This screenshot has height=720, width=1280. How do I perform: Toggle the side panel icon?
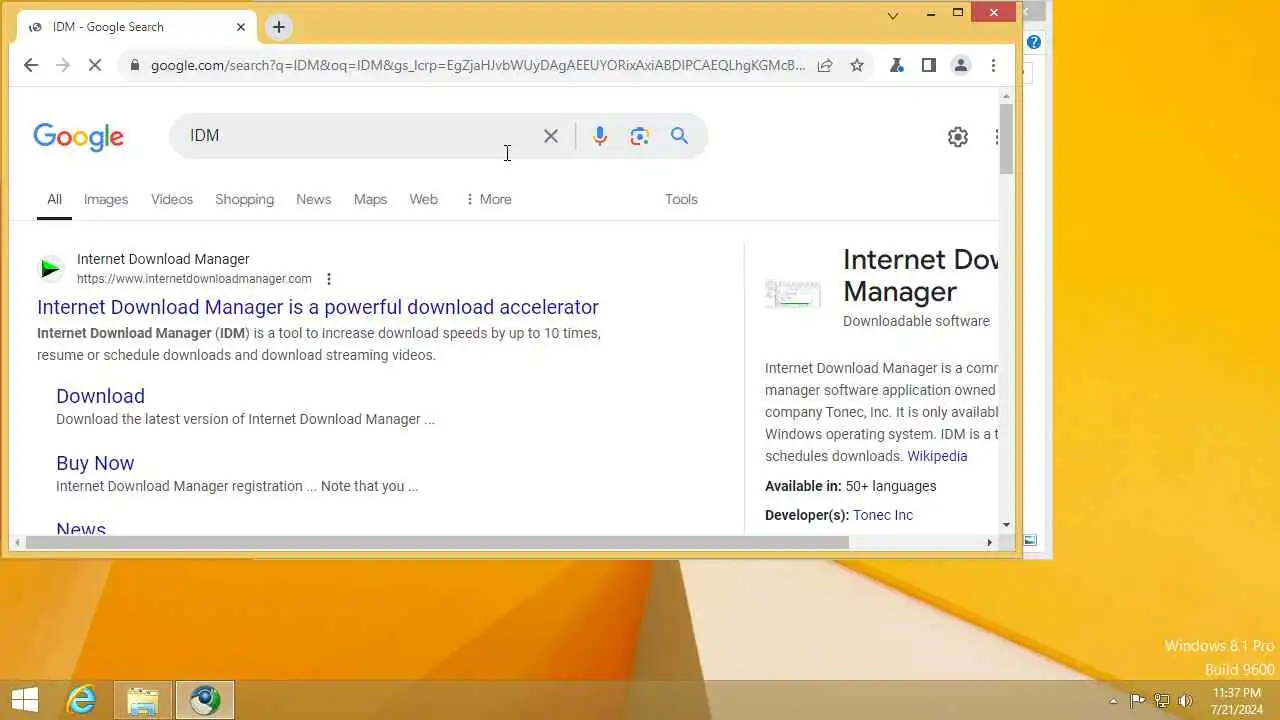pos(929,65)
